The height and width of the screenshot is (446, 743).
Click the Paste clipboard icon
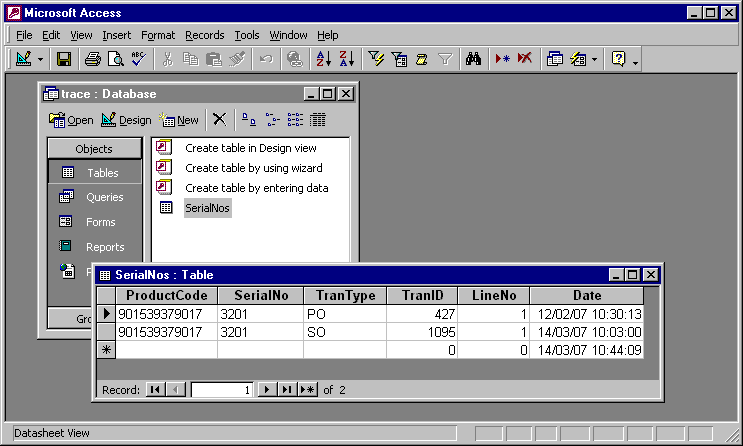pyautogui.click(x=214, y=59)
